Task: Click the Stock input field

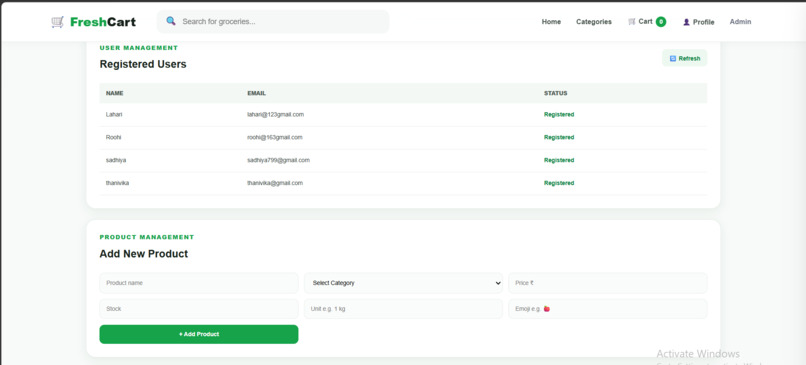Action: pos(199,309)
